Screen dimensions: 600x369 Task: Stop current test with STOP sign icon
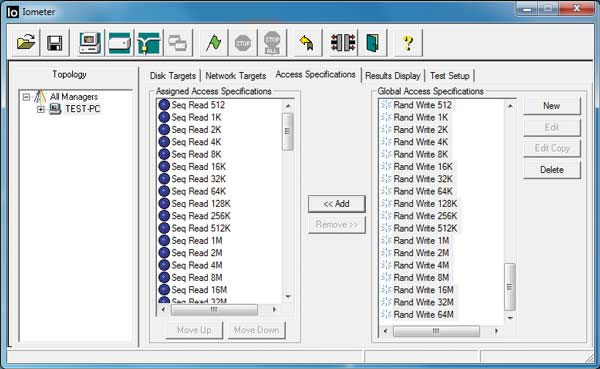[243, 42]
